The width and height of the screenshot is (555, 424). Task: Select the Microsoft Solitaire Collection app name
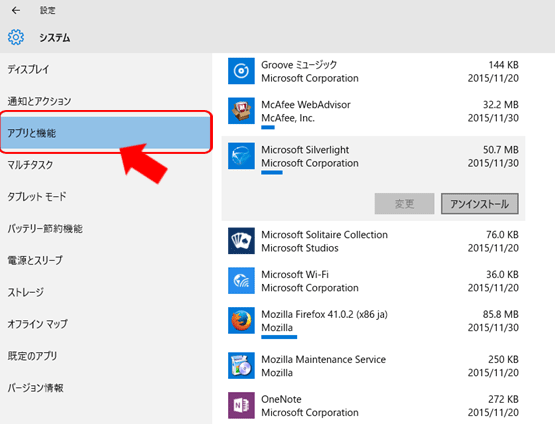325,235
